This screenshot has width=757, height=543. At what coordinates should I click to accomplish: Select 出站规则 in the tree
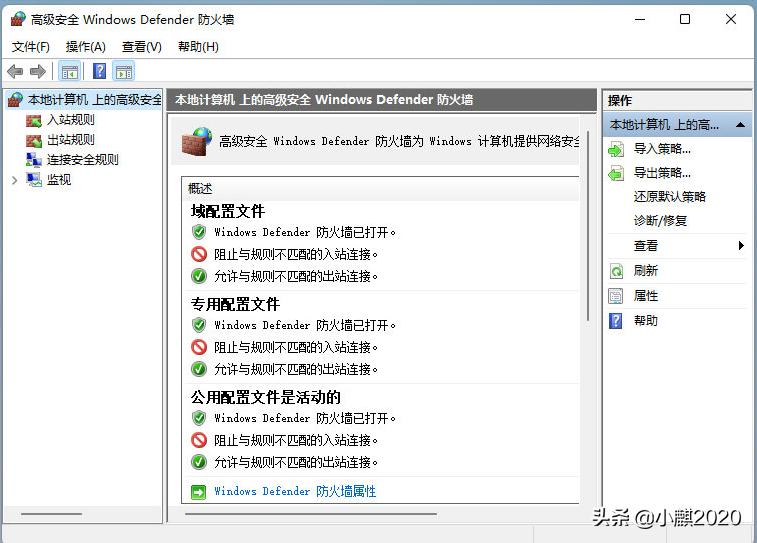(x=70, y=140)
